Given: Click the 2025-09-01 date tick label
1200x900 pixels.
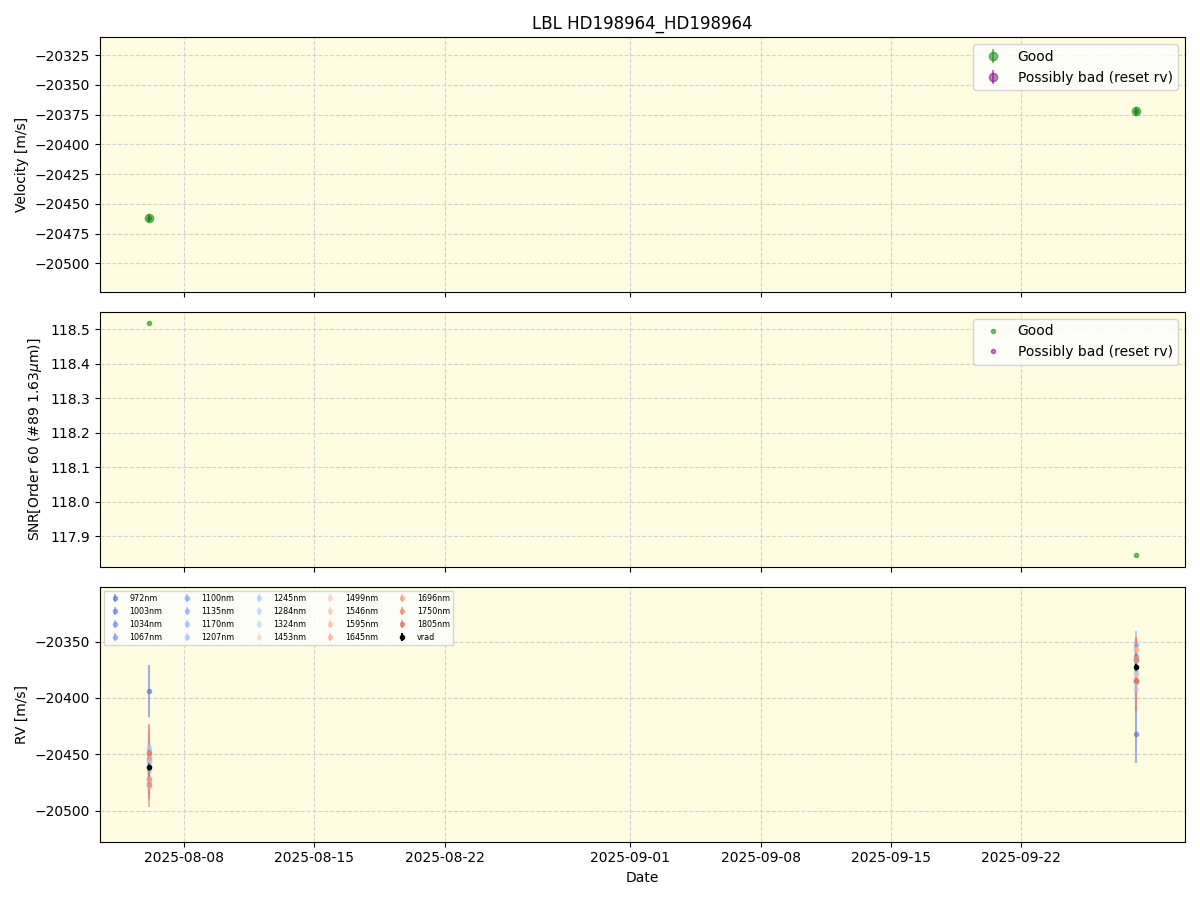Looking at the screenshot, I should click(x=630, y=857).
